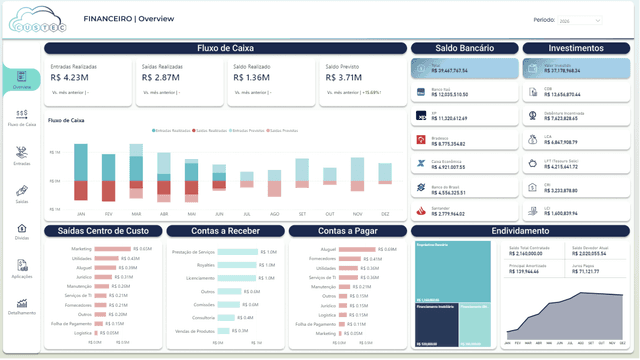
Task: Select the Saídas Realizadas KPI card
Action: pyautogui.click(x=180, y=82)
